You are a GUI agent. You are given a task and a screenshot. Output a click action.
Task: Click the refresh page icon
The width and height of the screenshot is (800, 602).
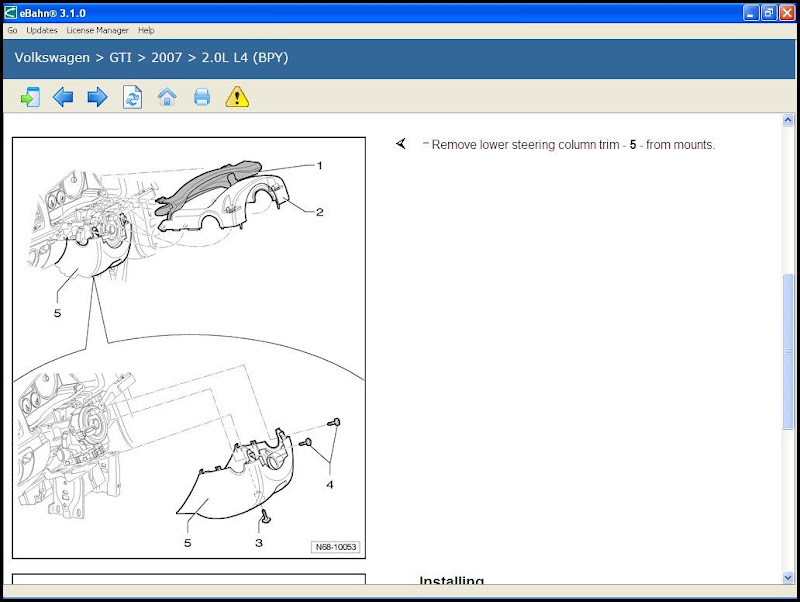(133, 97)
